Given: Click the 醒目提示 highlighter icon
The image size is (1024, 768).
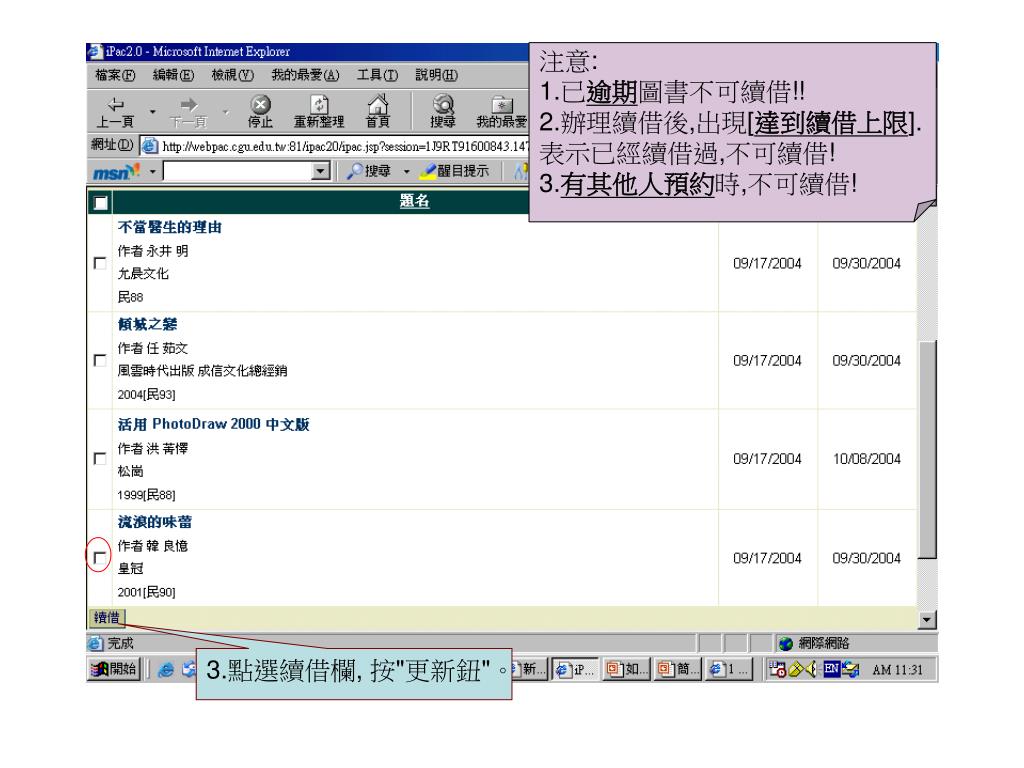Looking at the screenshot, I should point(455,171).
